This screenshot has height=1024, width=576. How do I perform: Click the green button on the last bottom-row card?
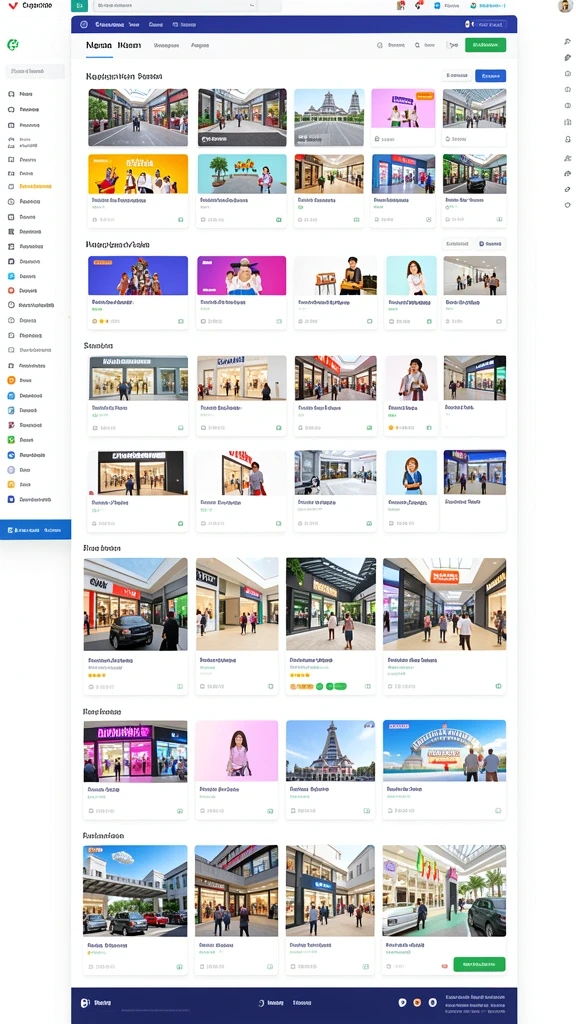point(479,964)
